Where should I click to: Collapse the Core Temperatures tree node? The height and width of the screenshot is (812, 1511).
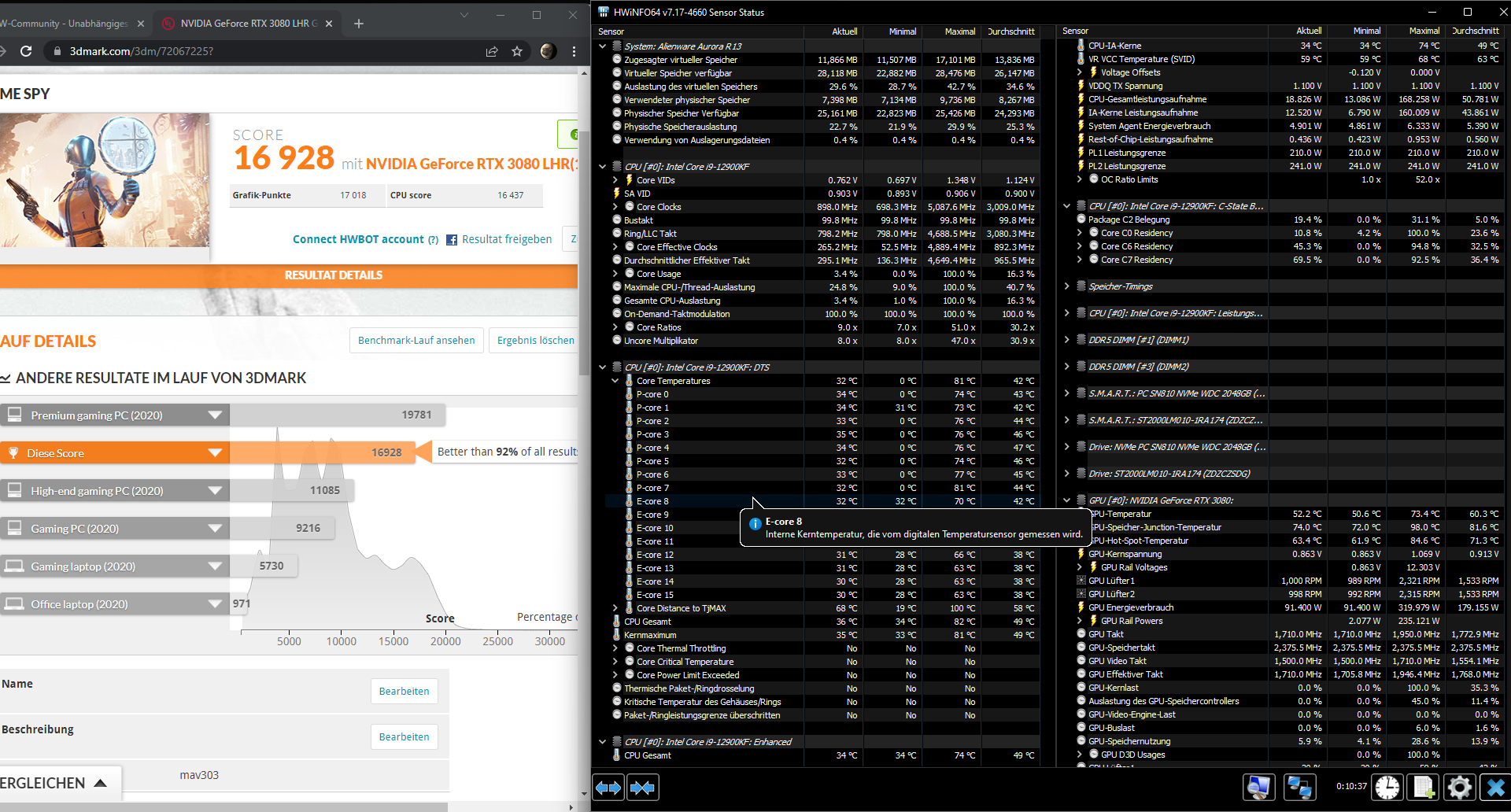click(615, 381)
